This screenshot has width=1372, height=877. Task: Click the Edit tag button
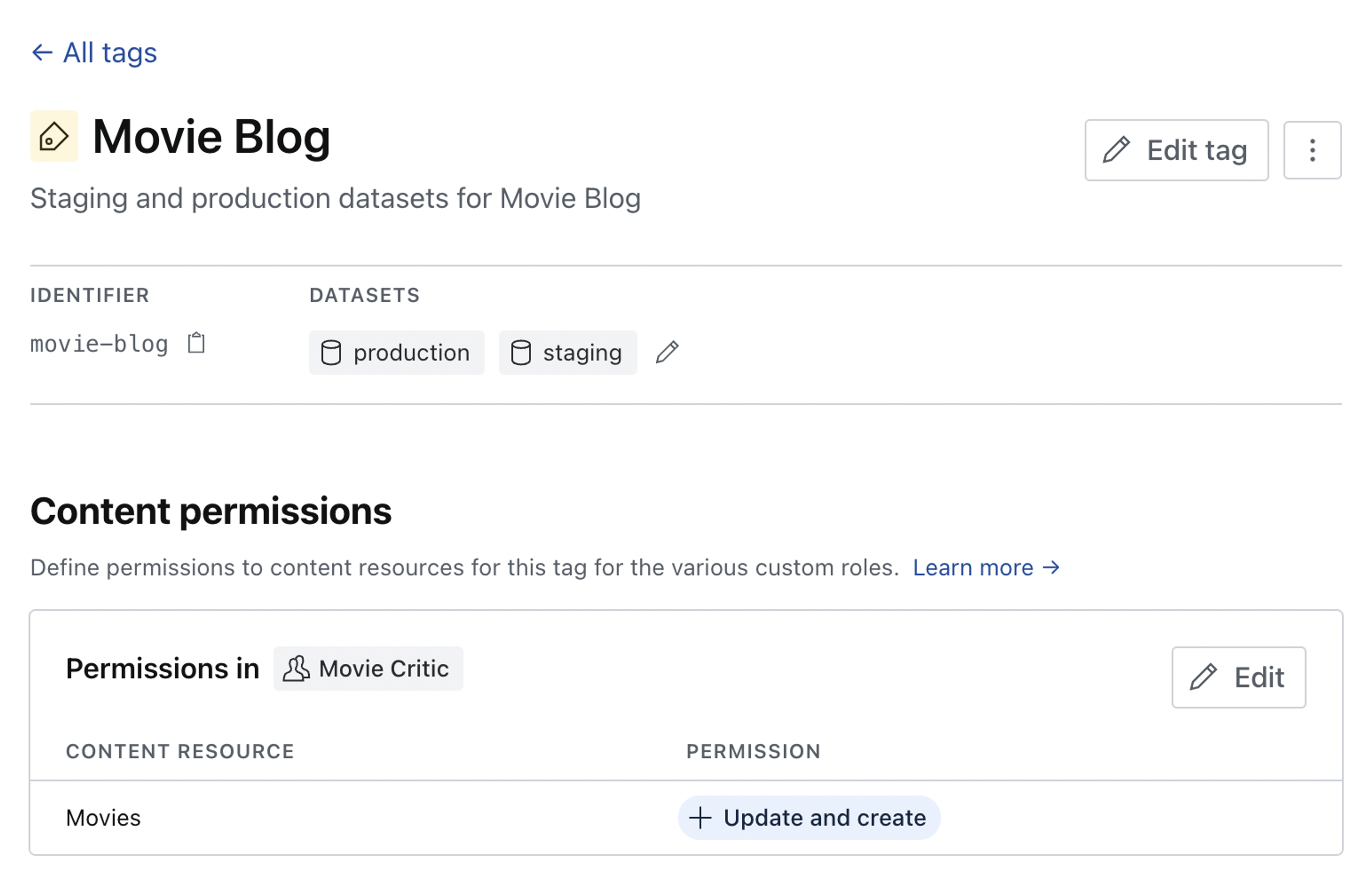[x=1176, y=150]
